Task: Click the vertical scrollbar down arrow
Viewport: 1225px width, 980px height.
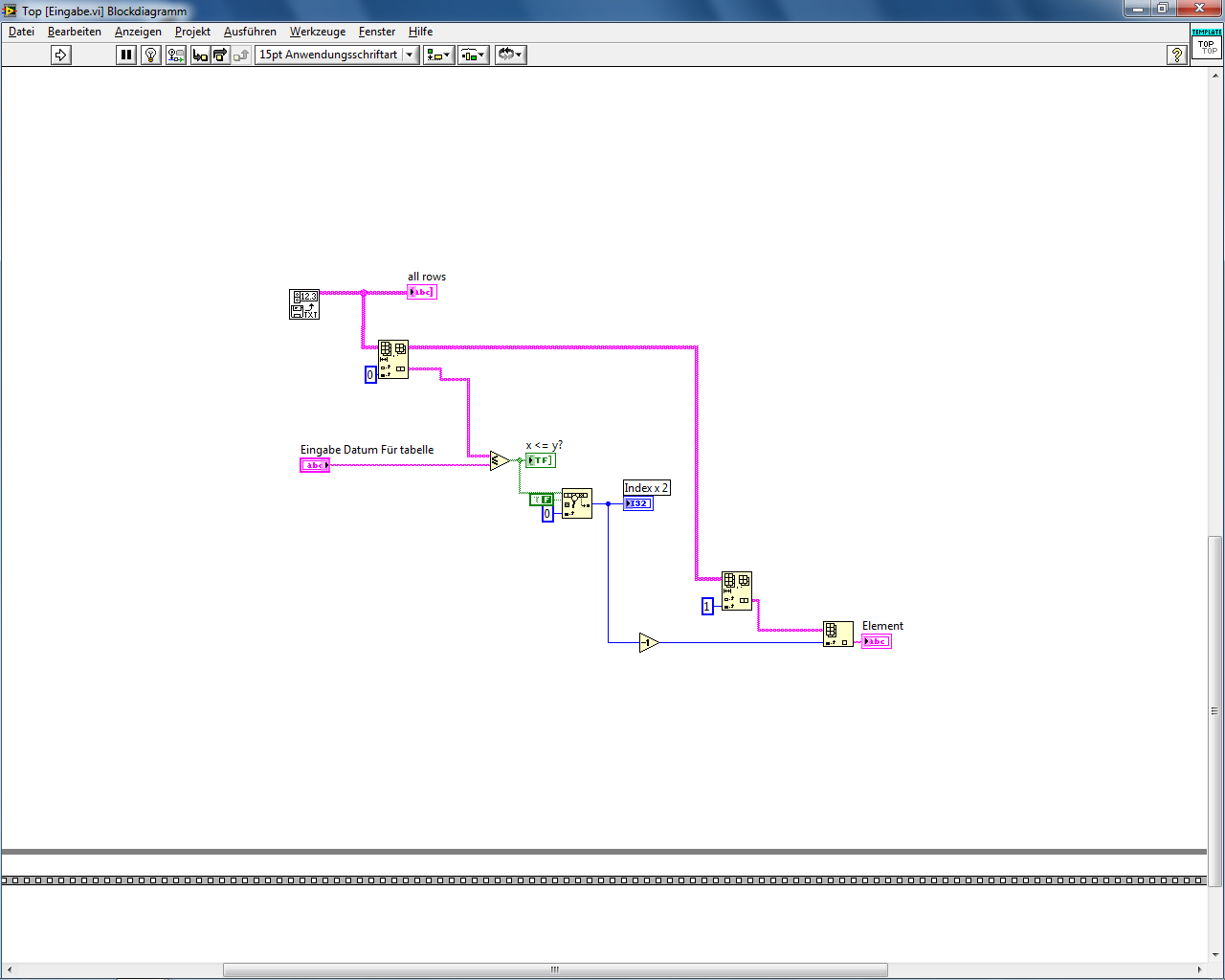Action: 1215,954
